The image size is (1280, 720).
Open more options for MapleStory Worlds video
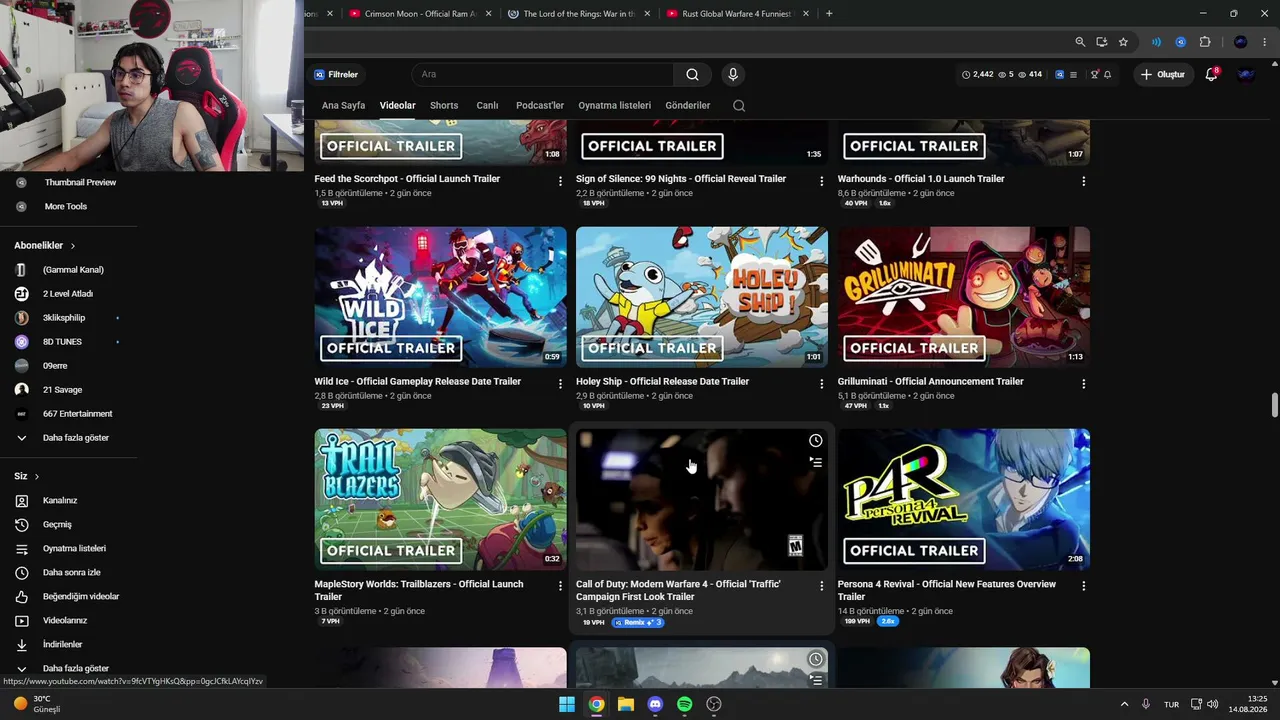(560, 586)
